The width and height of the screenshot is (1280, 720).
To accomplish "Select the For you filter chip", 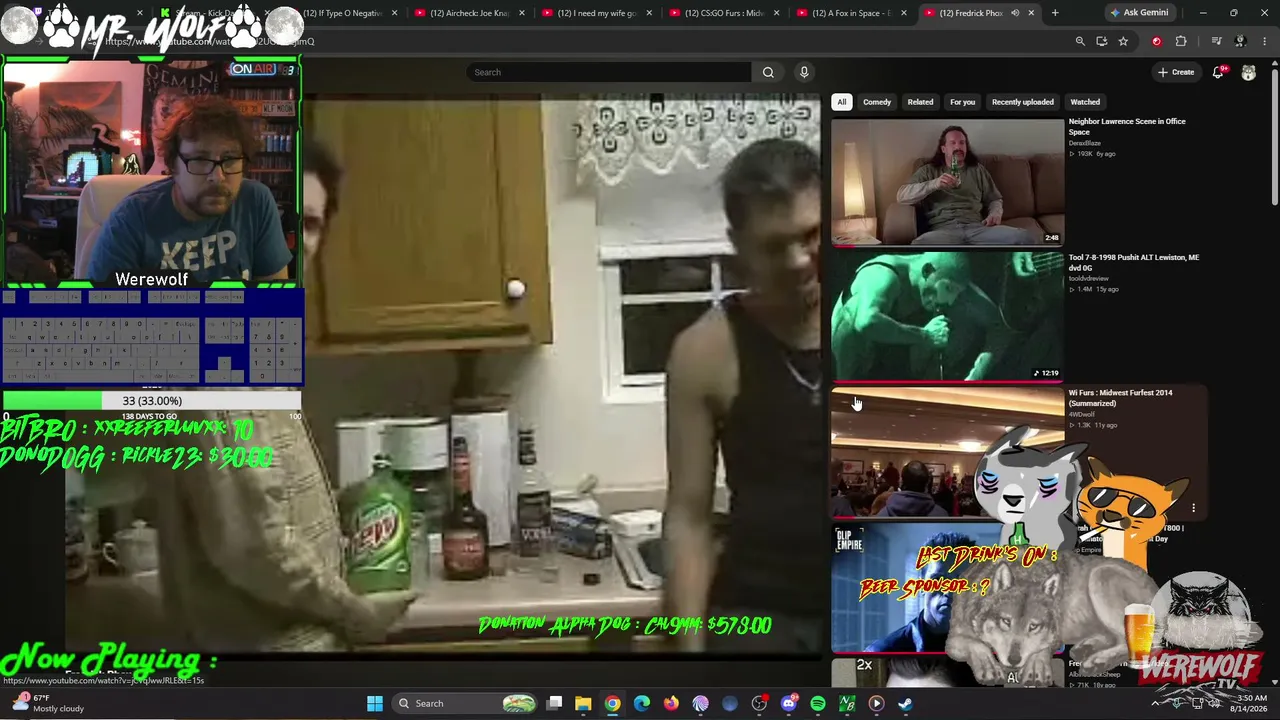I will 962,102.
